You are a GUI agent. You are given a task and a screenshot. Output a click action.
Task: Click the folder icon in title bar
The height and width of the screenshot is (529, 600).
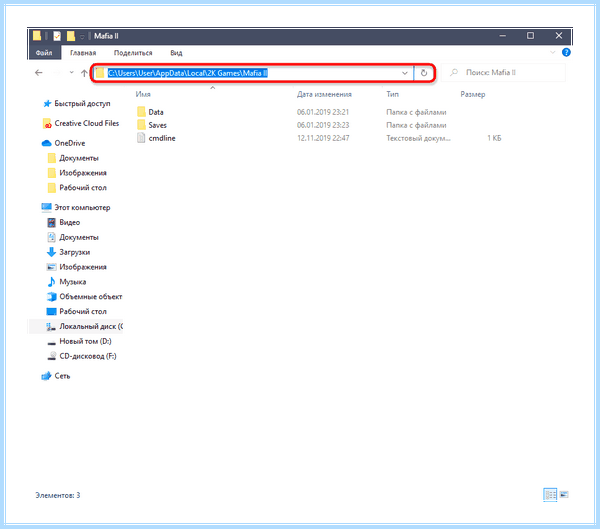[x=37, y=36]
